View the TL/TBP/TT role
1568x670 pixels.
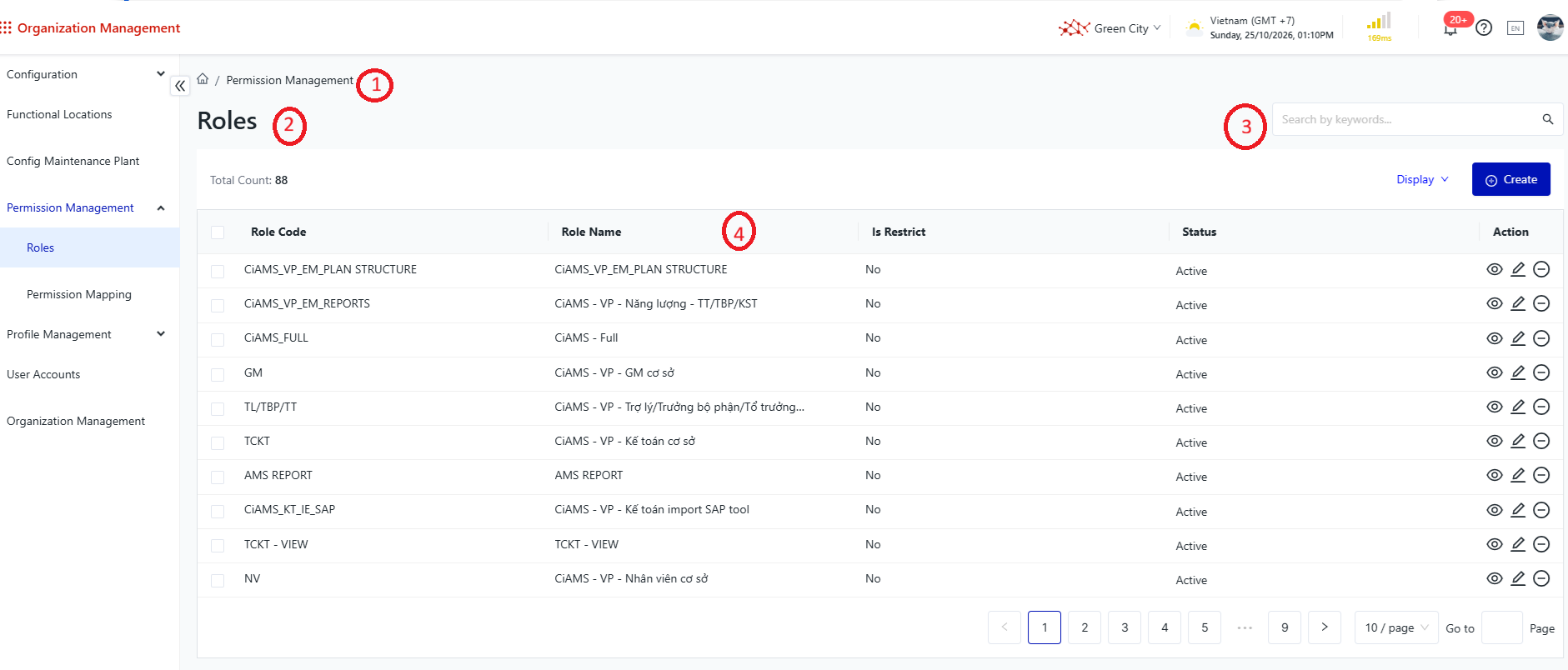1495,407
